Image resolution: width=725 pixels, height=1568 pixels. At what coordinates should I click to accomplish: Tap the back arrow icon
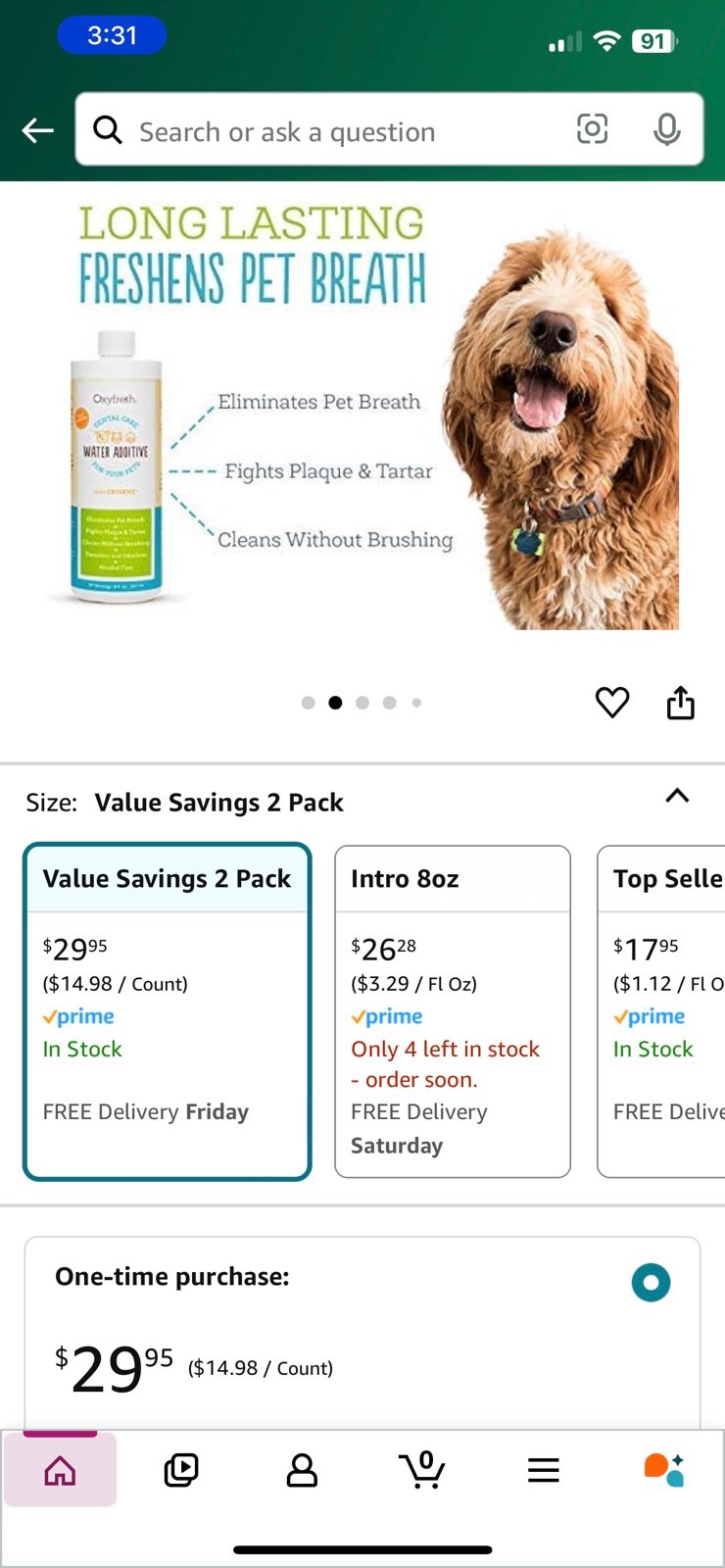coord(38,129)
